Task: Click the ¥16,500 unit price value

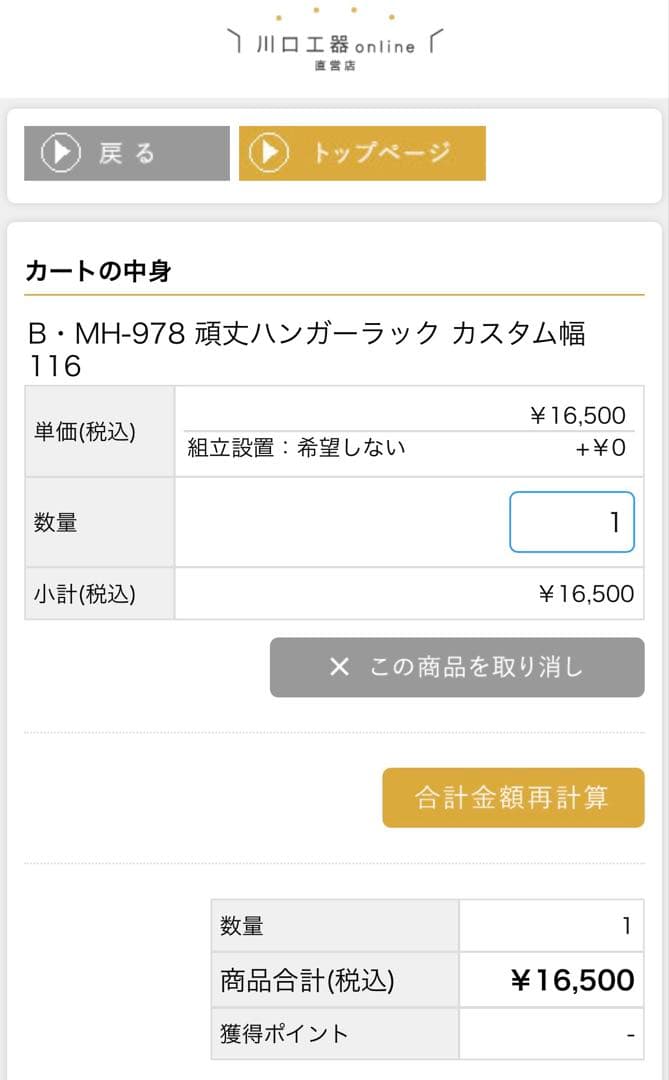Action: (x=578, y=414)
